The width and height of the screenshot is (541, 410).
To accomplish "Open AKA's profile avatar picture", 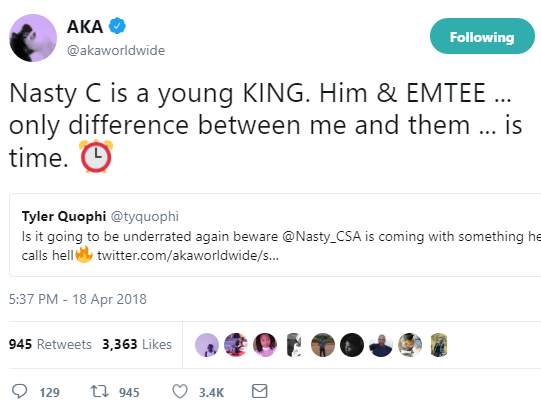I will [33, 38].
